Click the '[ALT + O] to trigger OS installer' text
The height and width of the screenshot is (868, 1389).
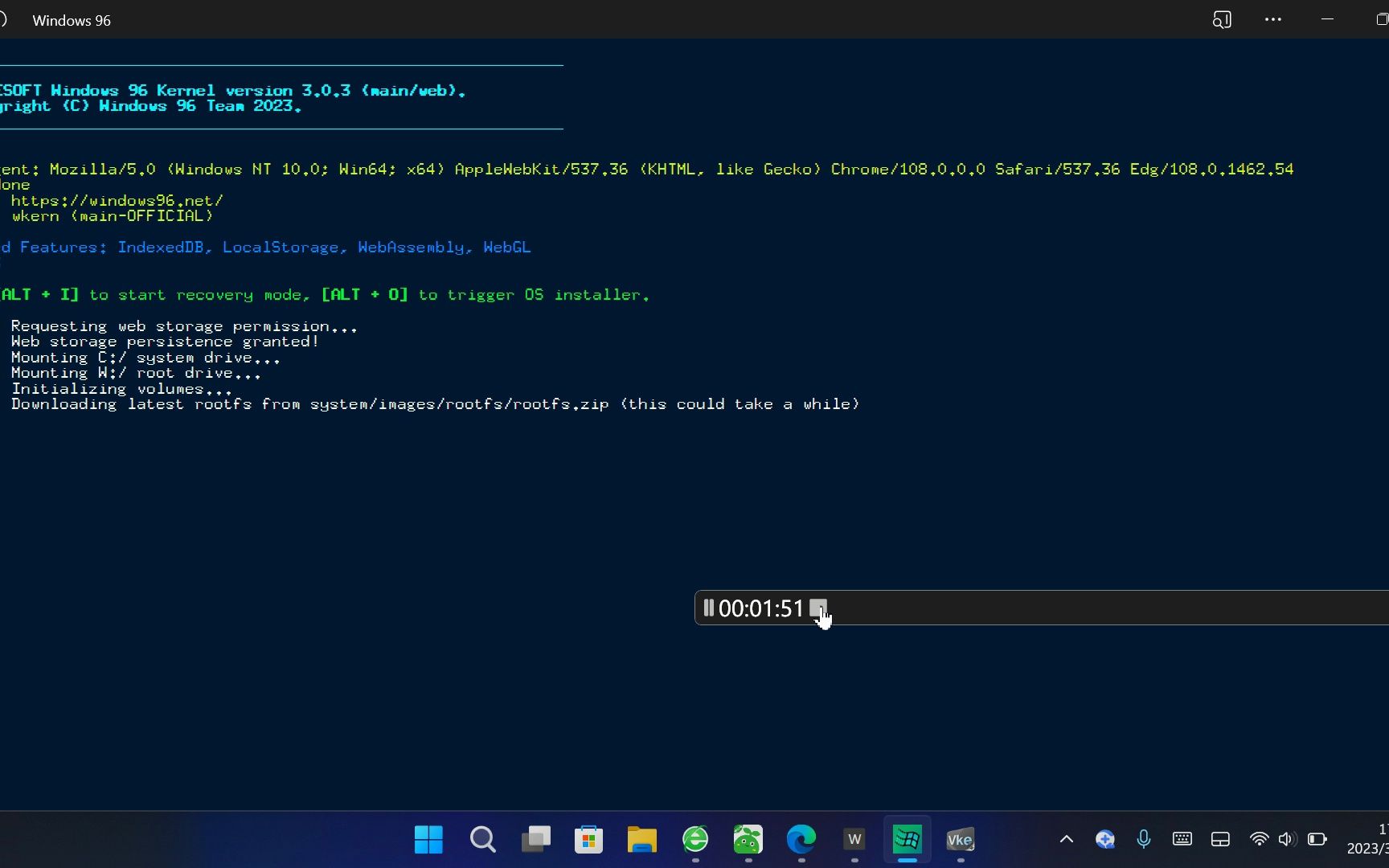click(x=486, y=294)
